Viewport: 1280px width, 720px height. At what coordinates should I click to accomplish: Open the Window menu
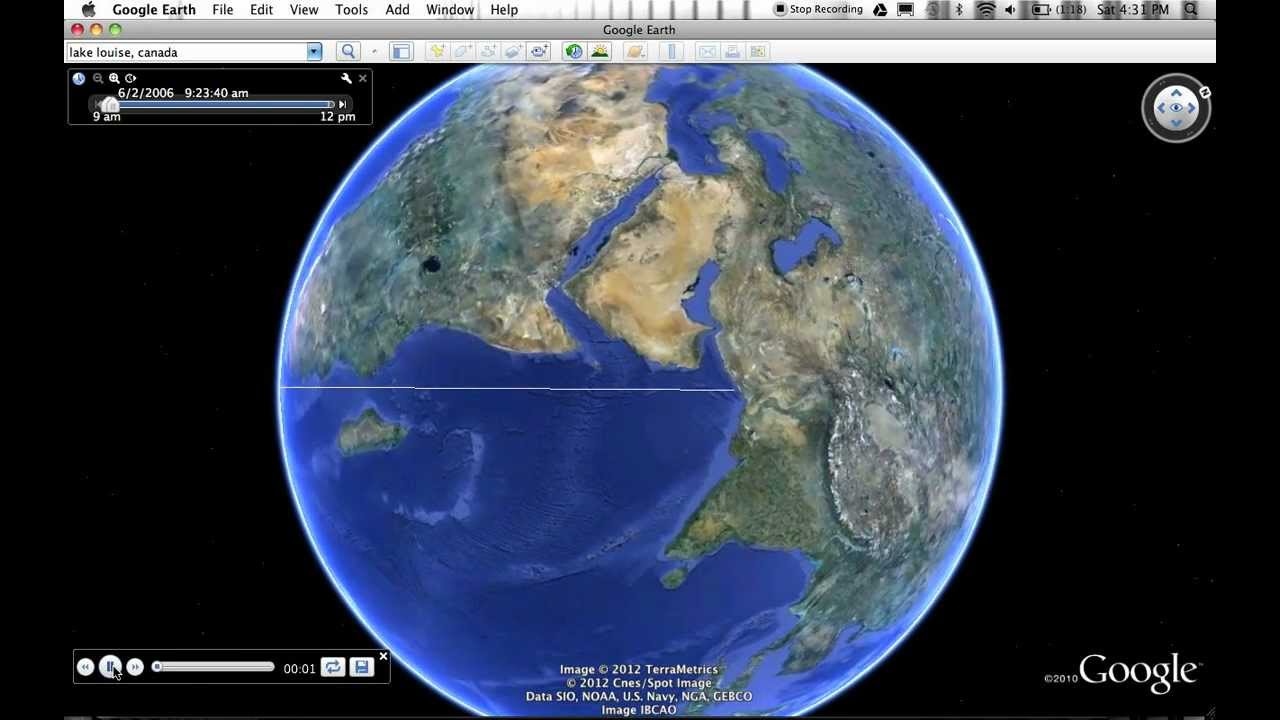click(450, 10)
